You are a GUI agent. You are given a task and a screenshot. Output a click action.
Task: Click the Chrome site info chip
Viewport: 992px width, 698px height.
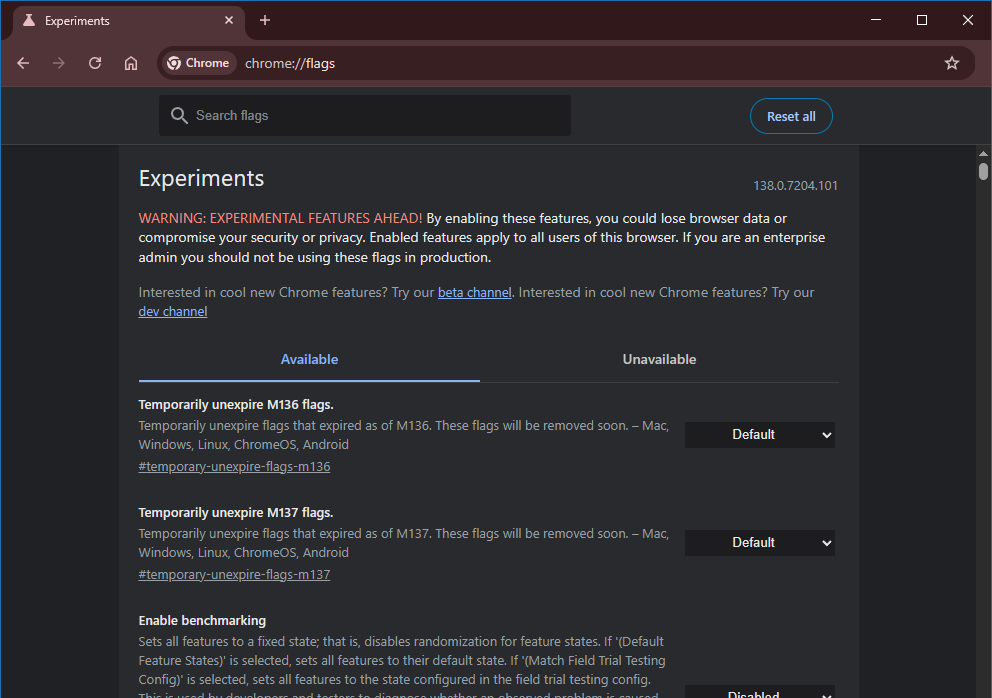pos(199,63)
